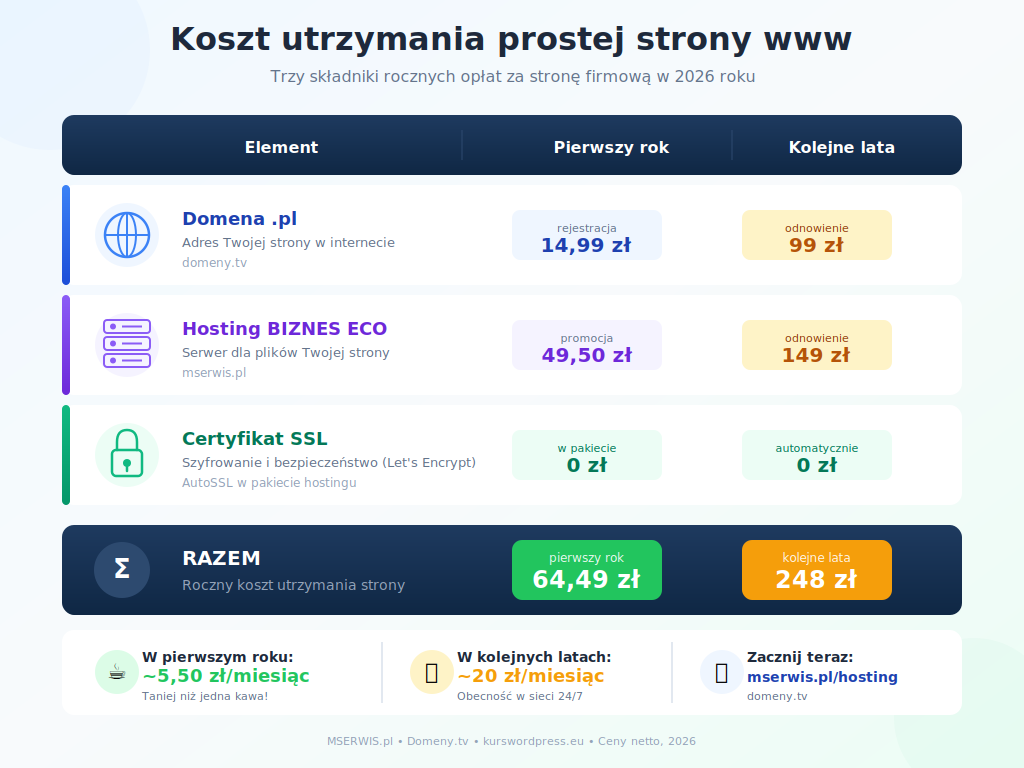Screen dimensions: 1024x768
Task: Click MSERWIS.pl in the footer line
Action: 359,741
